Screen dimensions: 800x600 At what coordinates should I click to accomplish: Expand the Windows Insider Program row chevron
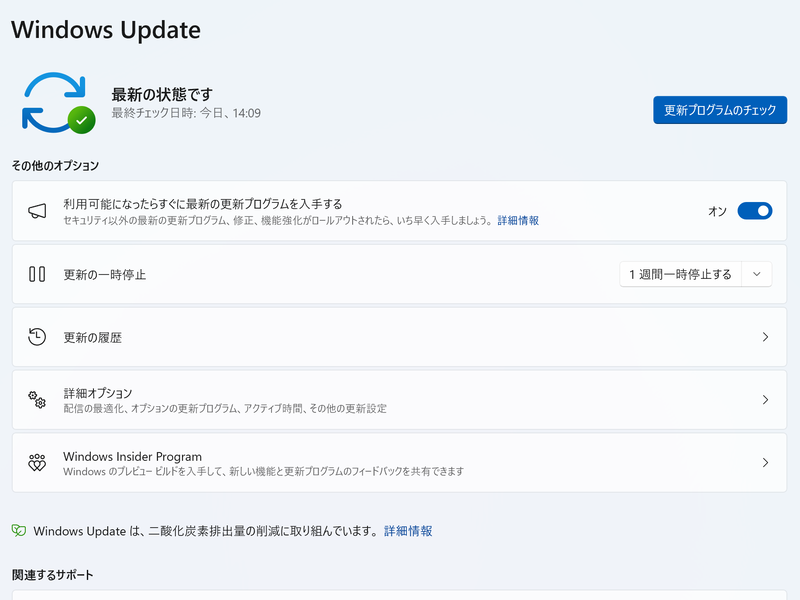click(768, 462)
